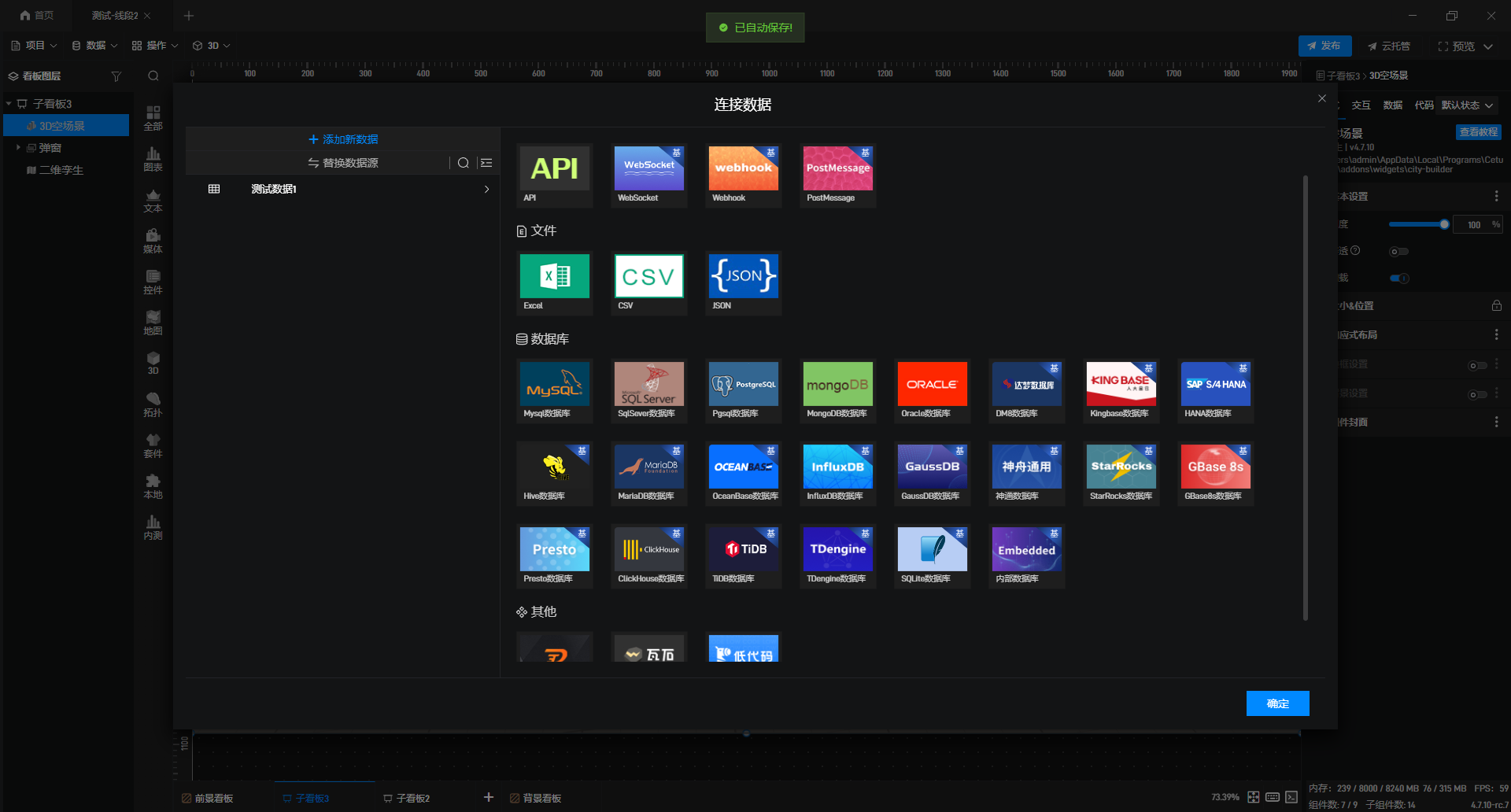Viewport: 1511px width, 812px height.
Task: Select the Hive数据库 card
Action: point(555,474)
